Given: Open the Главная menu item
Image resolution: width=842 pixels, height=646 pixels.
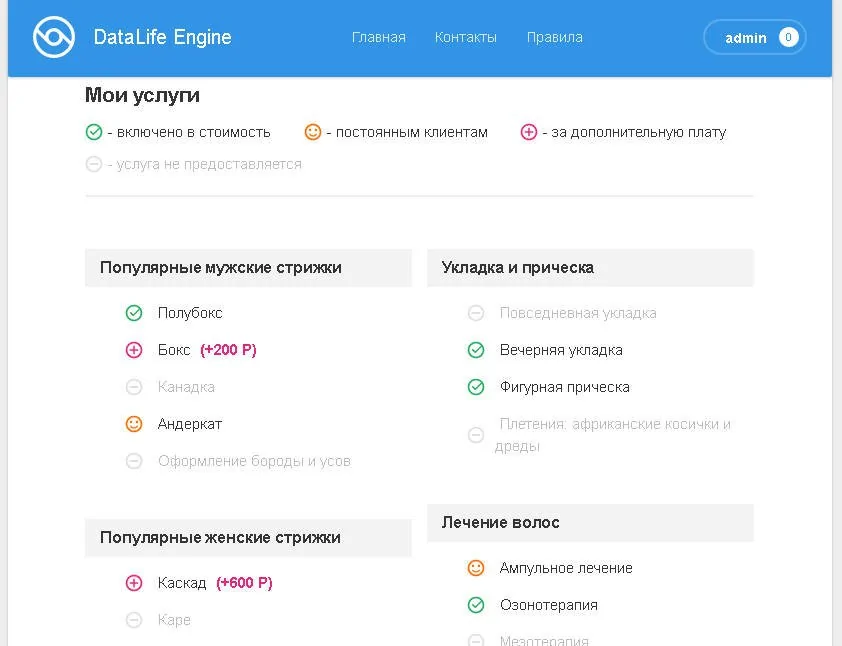Looking at the screenshot, I should pos(379,38).
